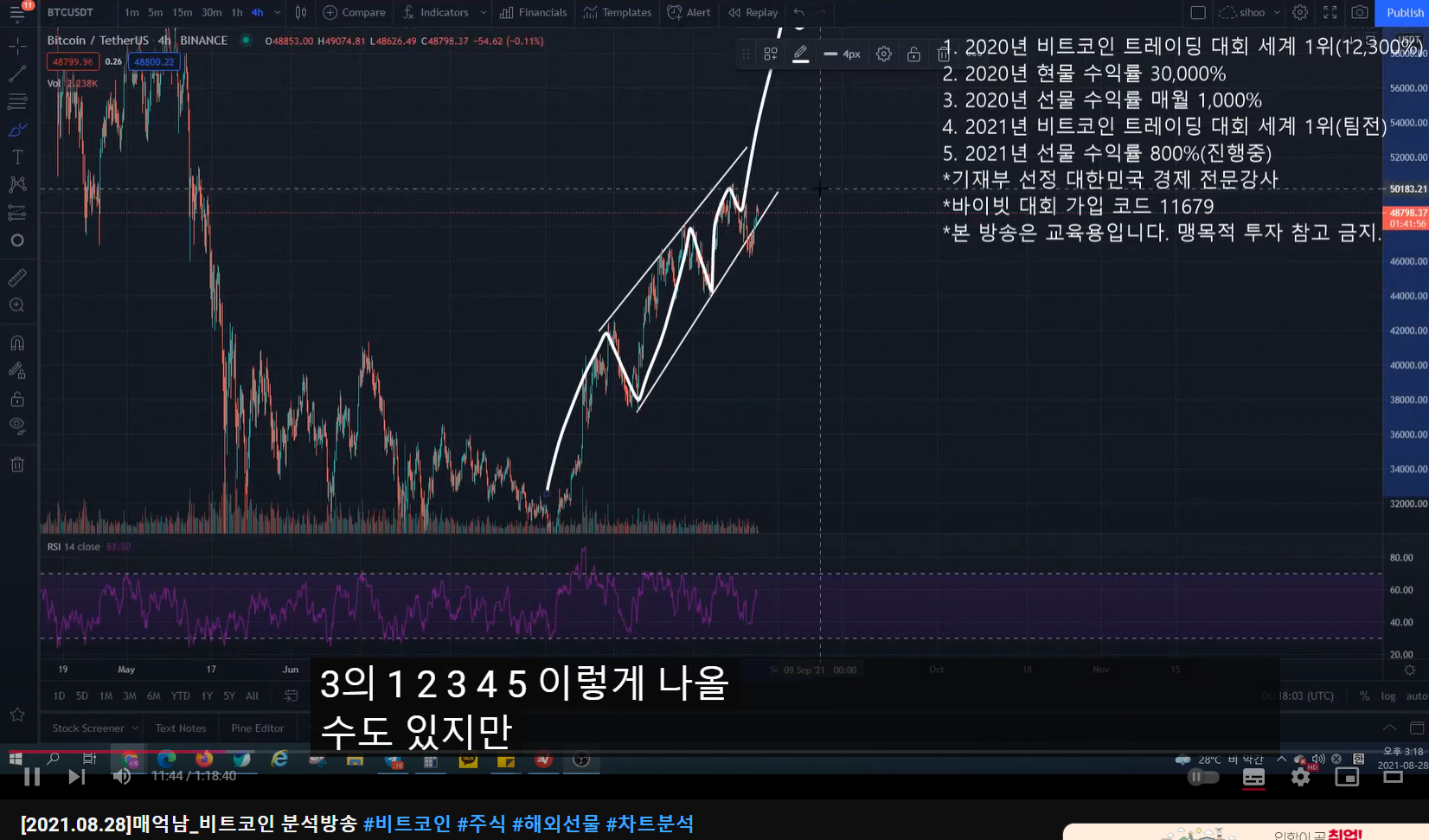Screen dimensions: 1429x840
Task: Open the sihoo layout dropdown
Action: click(1250, 12)
